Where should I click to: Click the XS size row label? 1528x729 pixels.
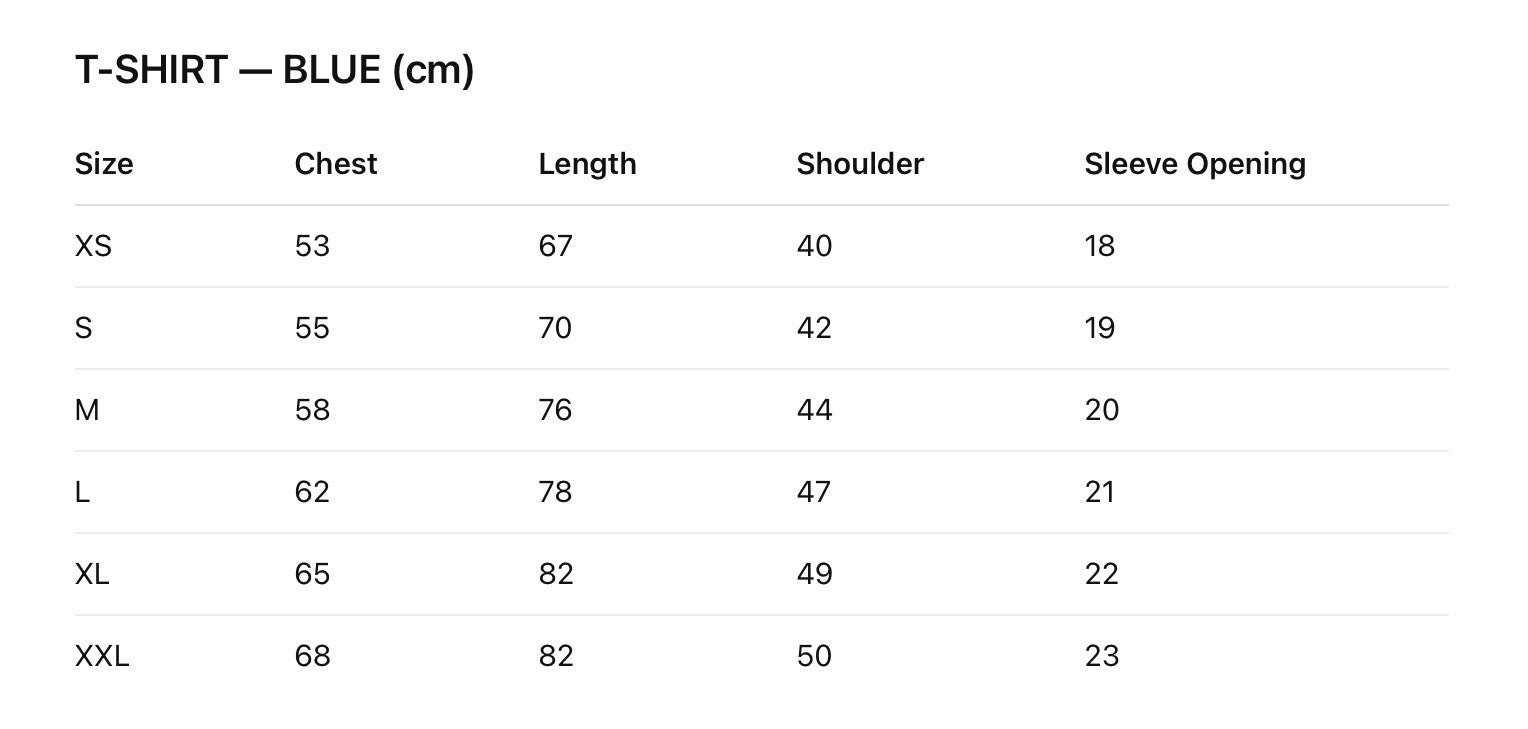coord(93,246)
